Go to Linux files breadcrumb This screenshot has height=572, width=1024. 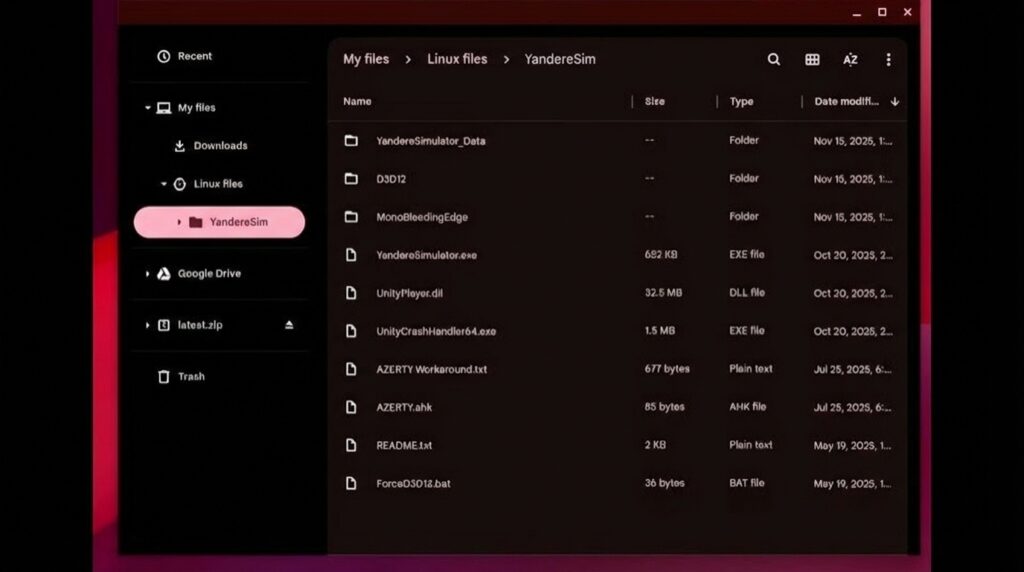(x=457, y=59)
